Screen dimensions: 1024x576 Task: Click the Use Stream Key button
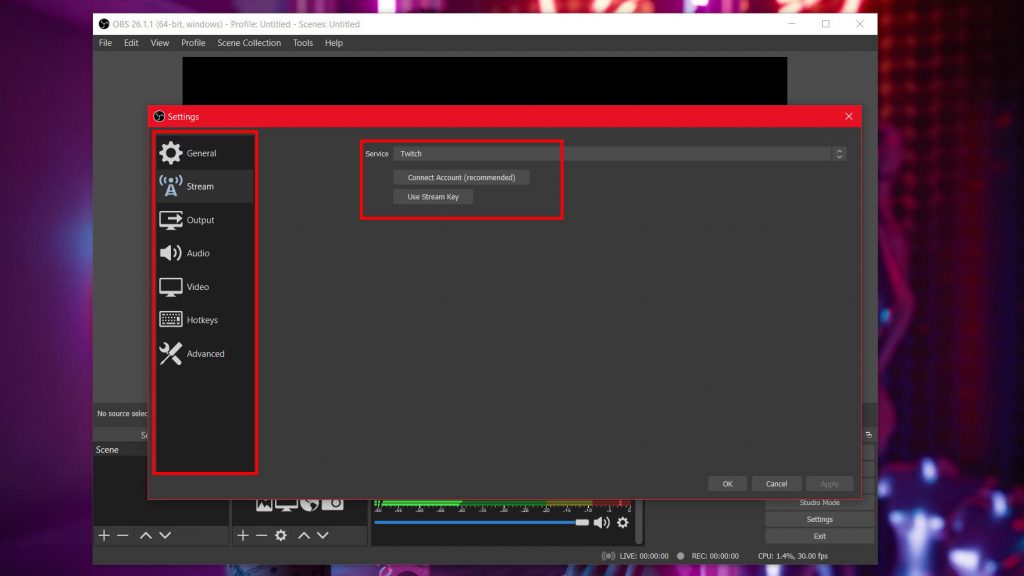pos(433,197)
